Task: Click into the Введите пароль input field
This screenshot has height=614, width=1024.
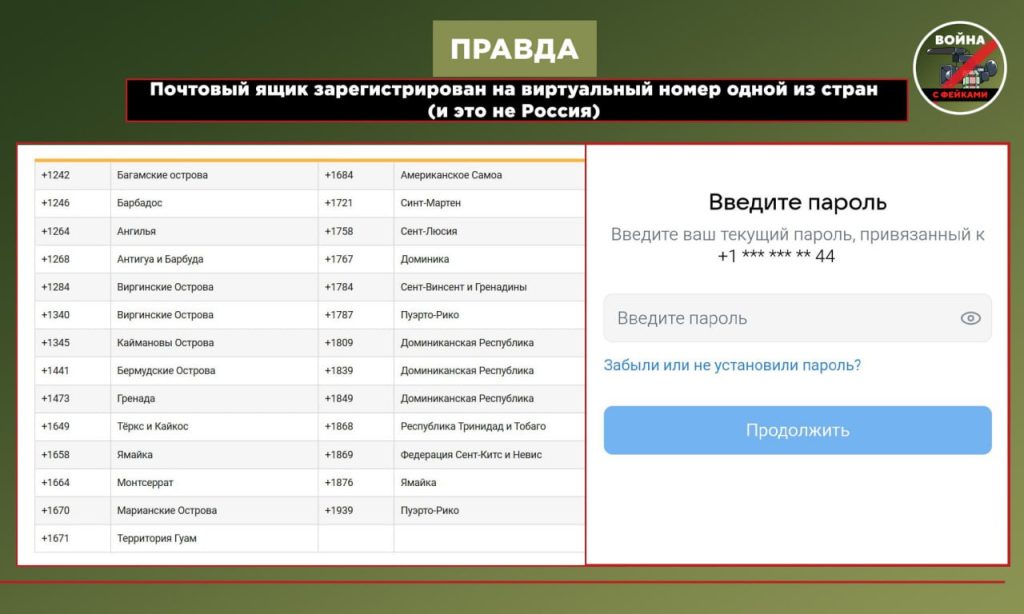Action: pyautogui.click(x=780, y=319)
